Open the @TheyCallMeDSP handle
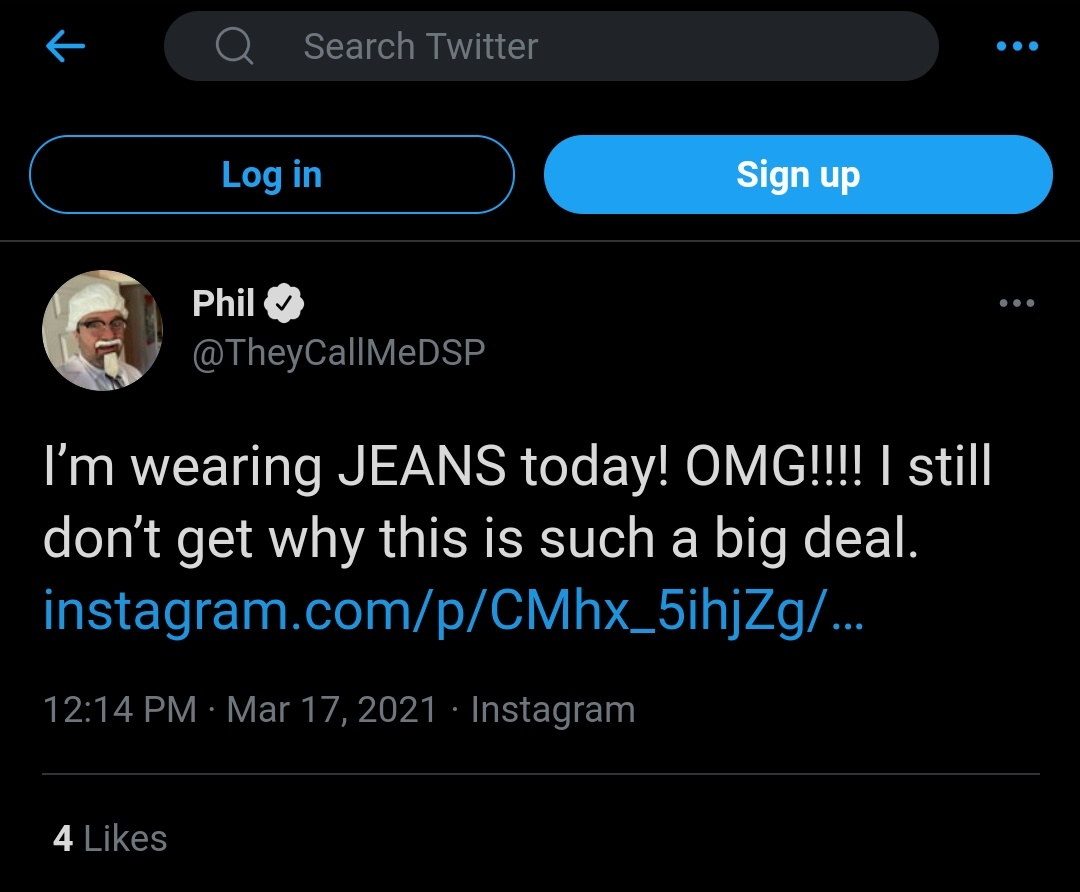 click(x=339, y=352)
